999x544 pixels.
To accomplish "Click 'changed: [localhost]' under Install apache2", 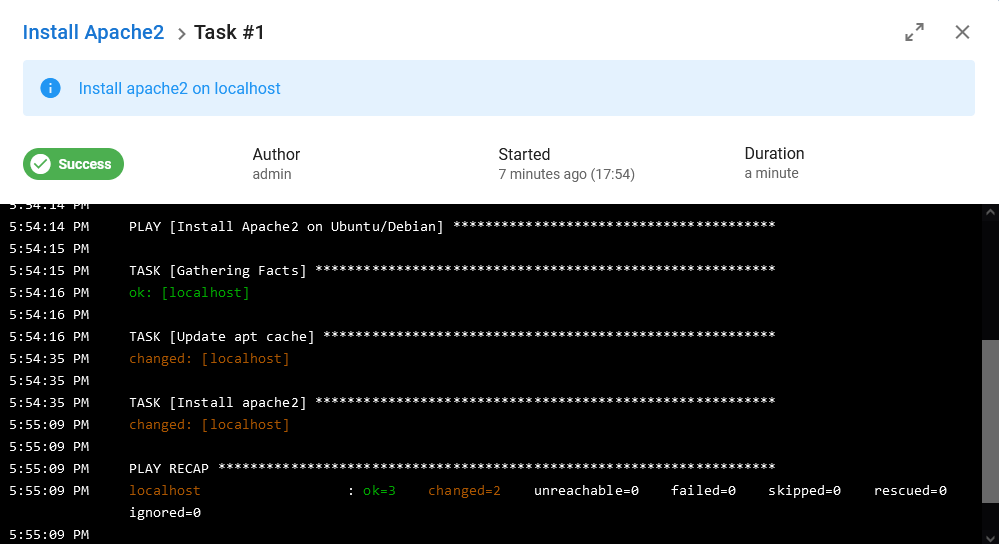I will (209, 424).
